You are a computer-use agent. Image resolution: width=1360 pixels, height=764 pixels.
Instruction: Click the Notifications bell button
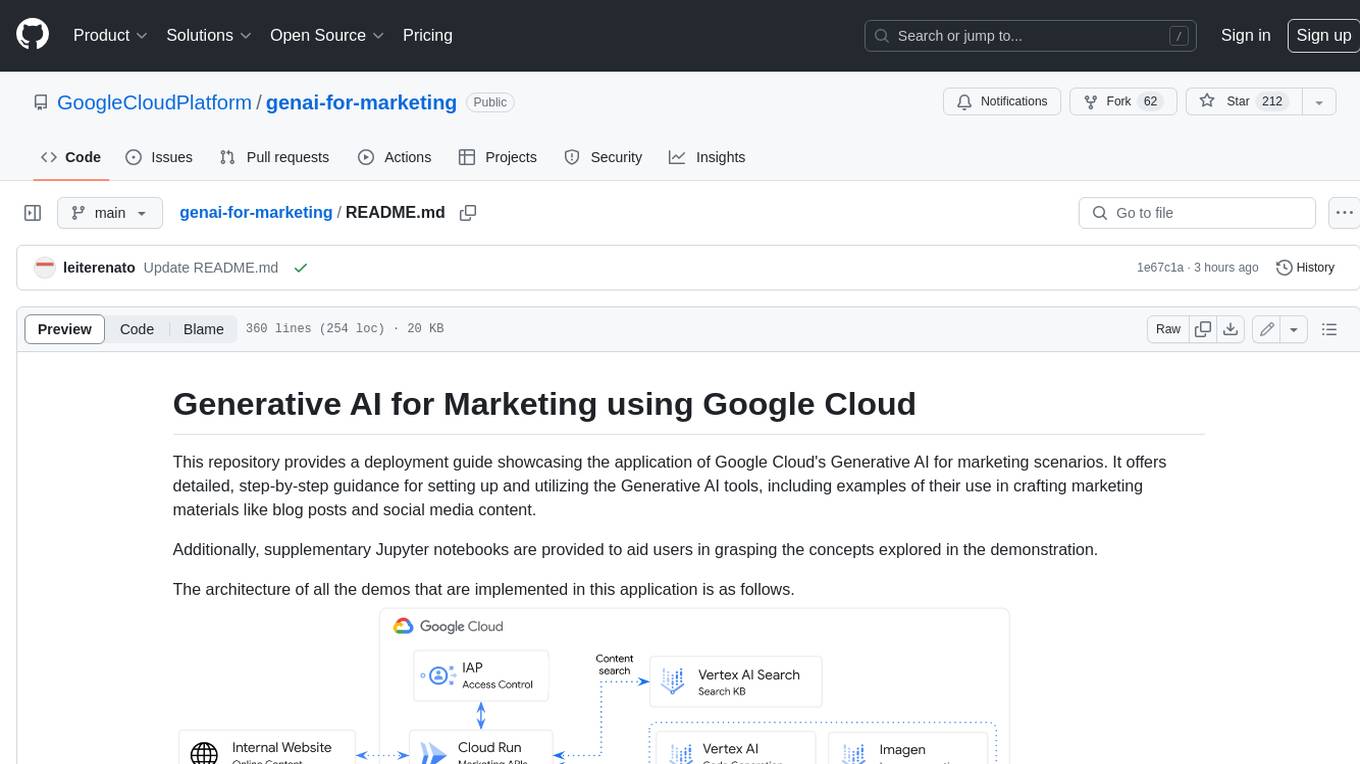click(x=1002, y=101)
